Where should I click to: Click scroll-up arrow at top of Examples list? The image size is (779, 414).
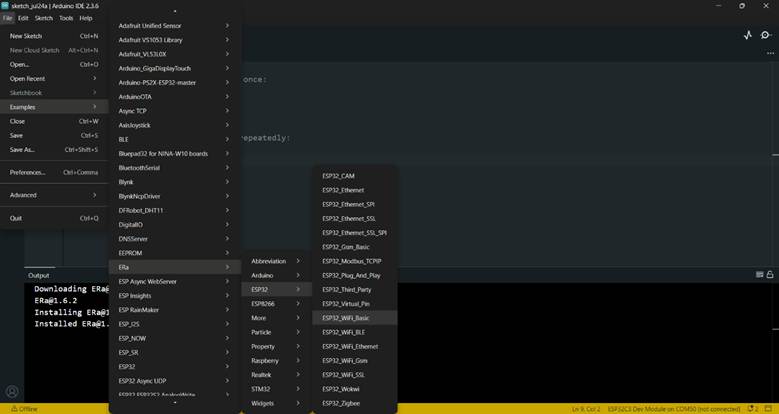[x=175, y=11]
